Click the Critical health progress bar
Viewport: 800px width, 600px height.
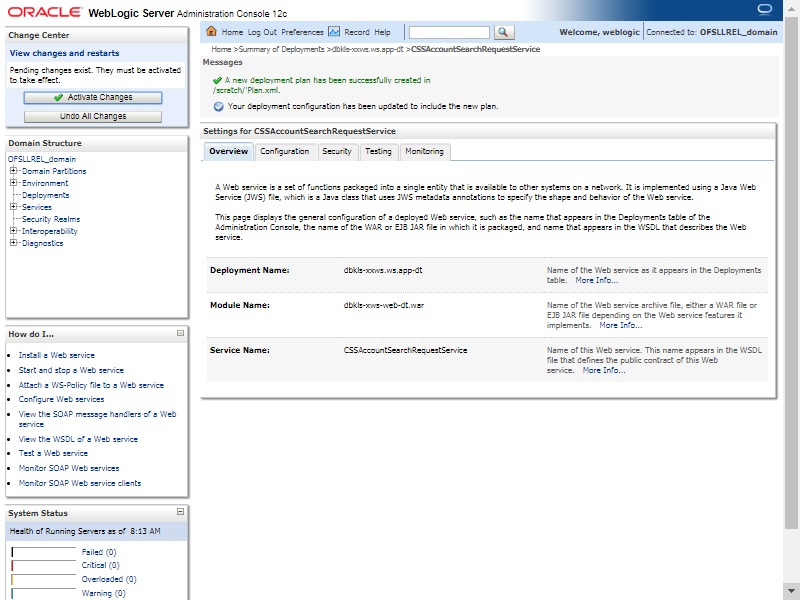pos(43,565)
